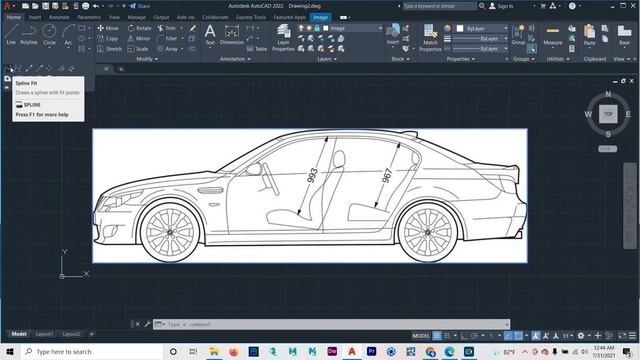640x360 pixels.
Task: Switch to the Layout1 tab
Action: point(44,334)
